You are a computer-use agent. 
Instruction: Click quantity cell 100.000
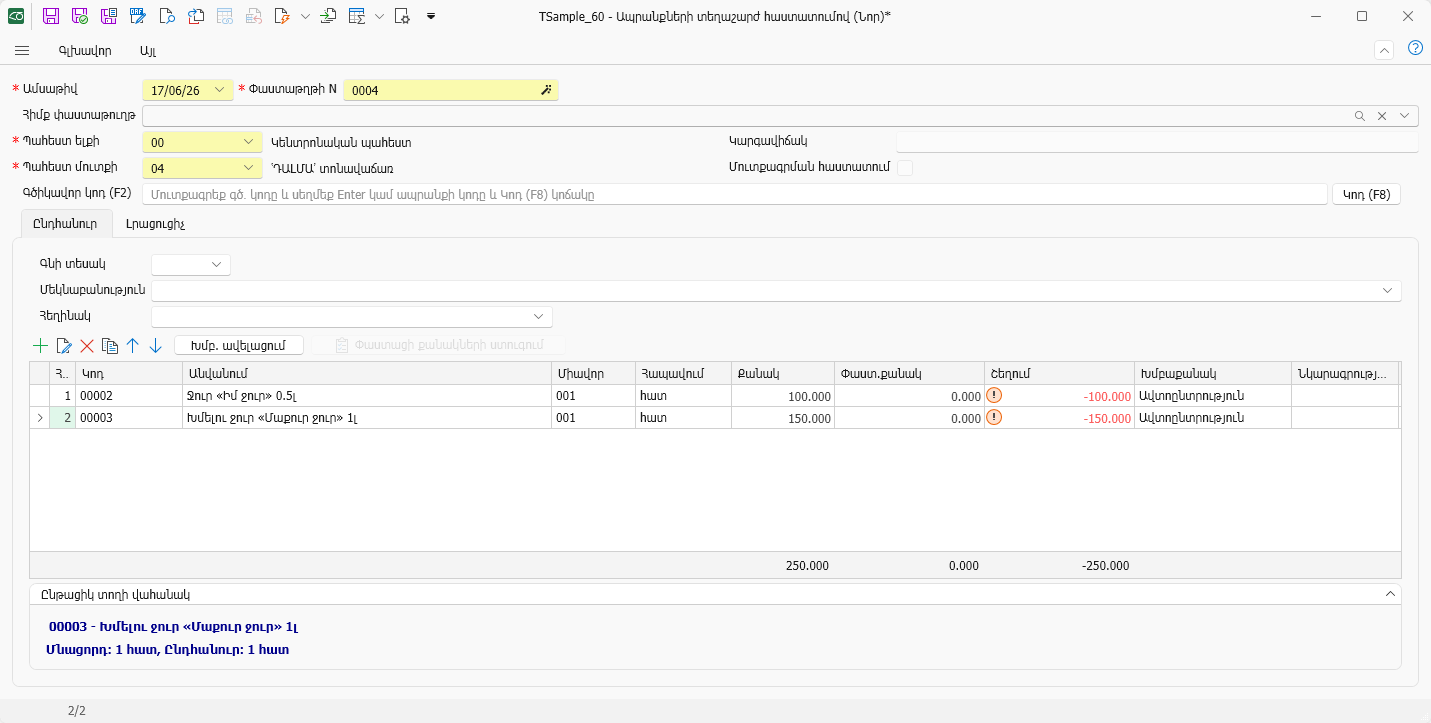coord(783,396)
